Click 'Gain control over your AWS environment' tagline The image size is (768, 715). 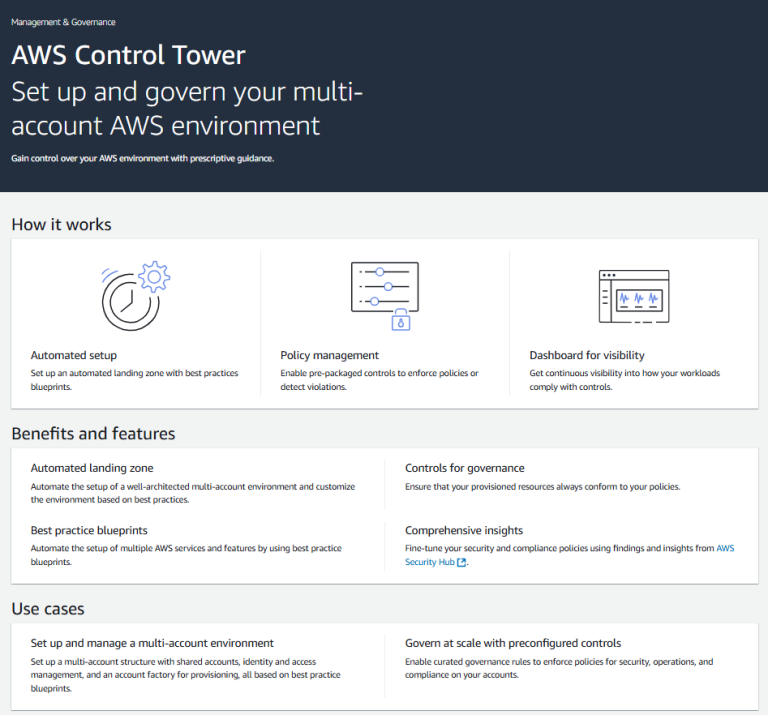point(143,158)
